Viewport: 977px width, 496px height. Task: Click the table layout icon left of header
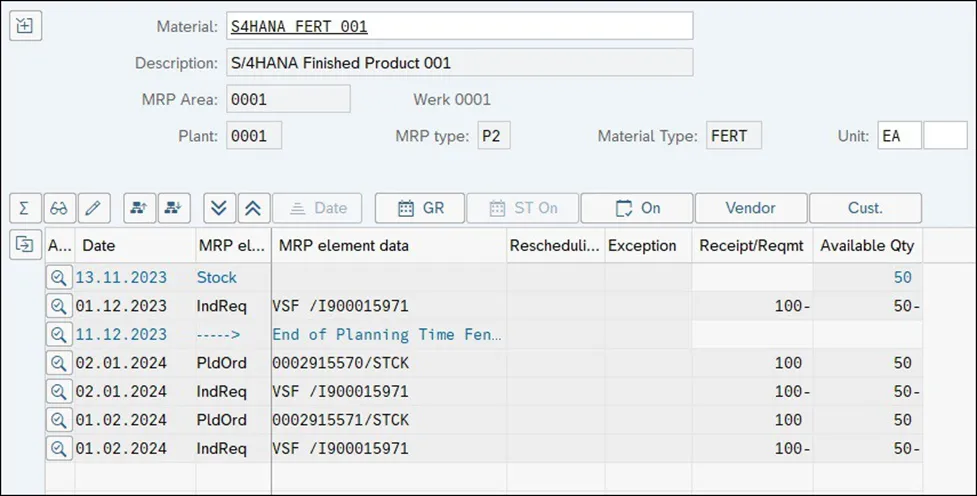point(24,245)
